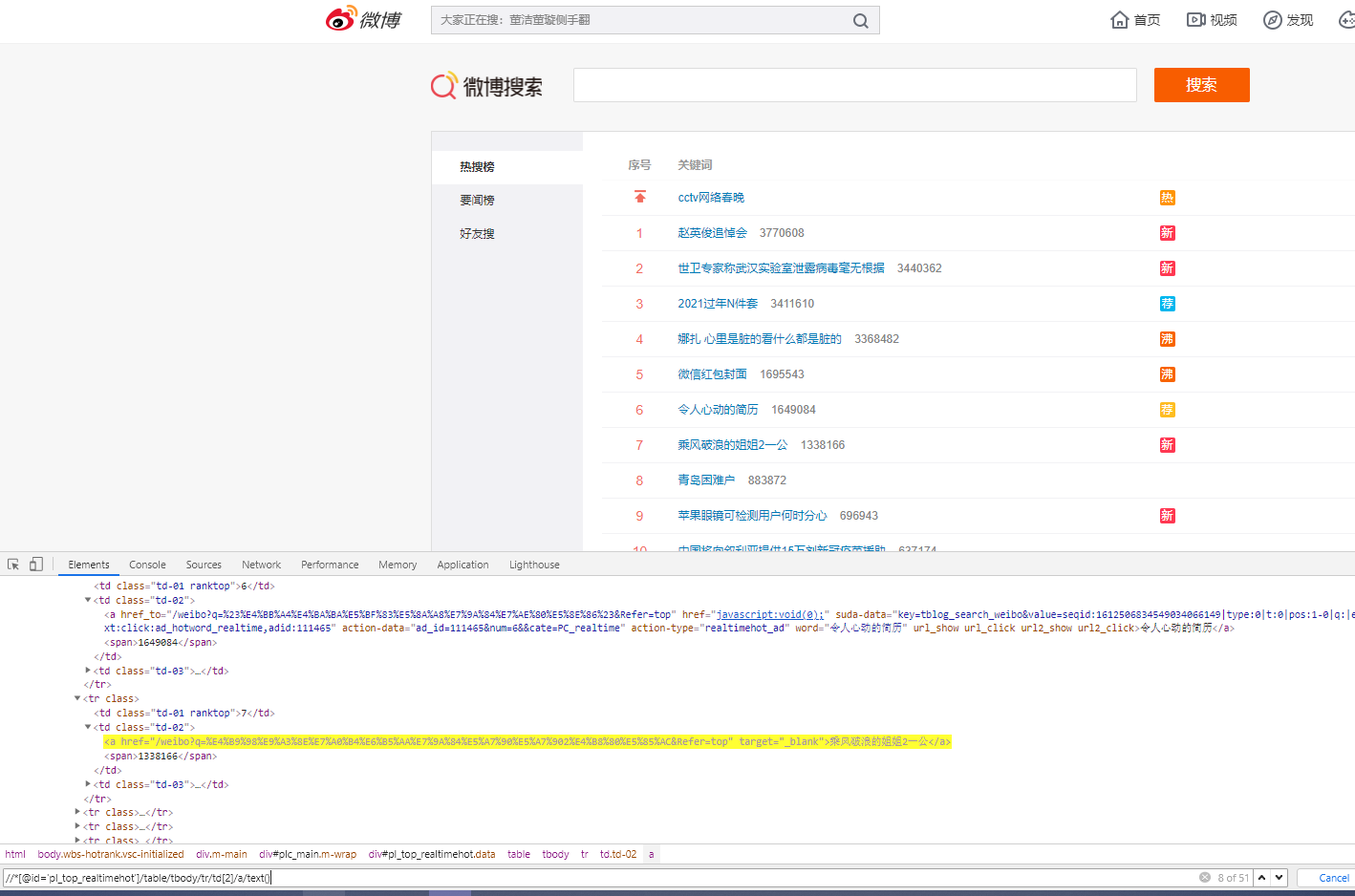Open the Lighthouse tab
Screen dimensions: 1355x896
coord(534,565)
